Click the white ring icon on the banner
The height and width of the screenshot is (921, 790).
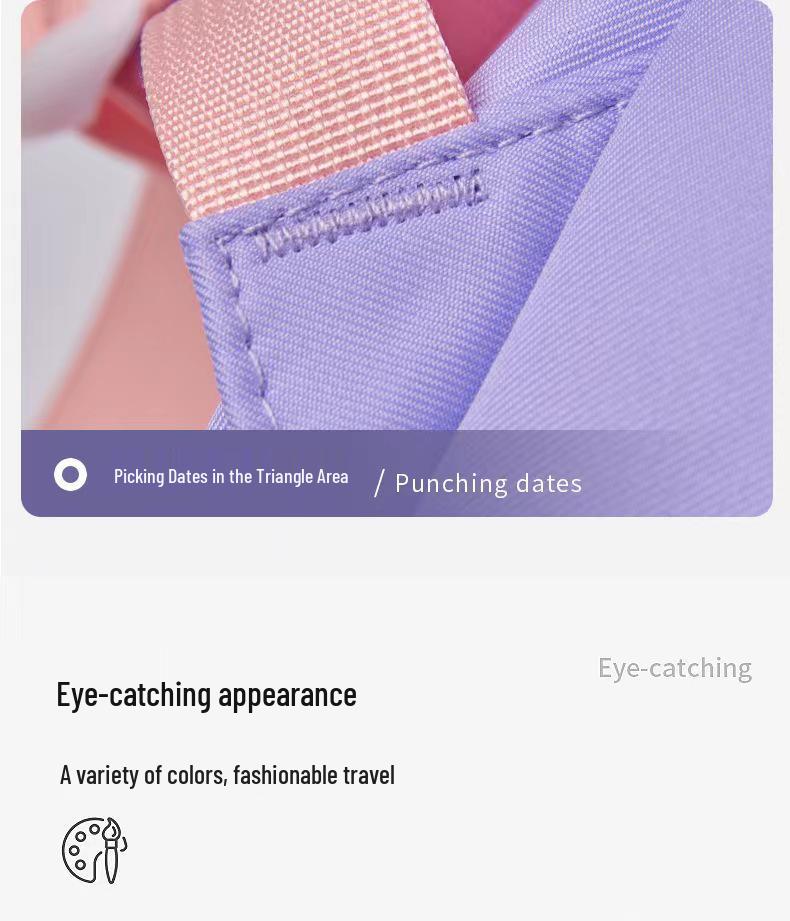70,475
